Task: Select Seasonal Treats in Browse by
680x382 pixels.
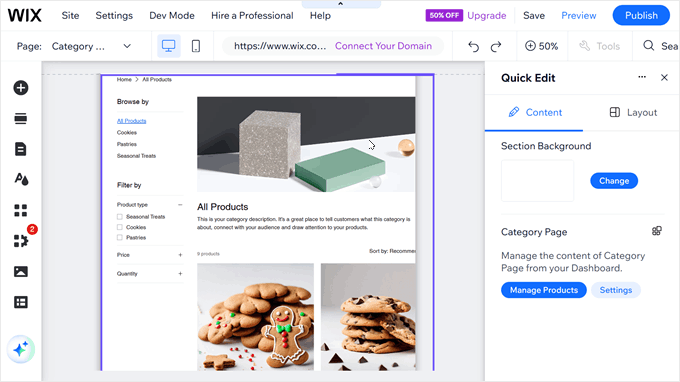Action: click(x=136, y=156)
